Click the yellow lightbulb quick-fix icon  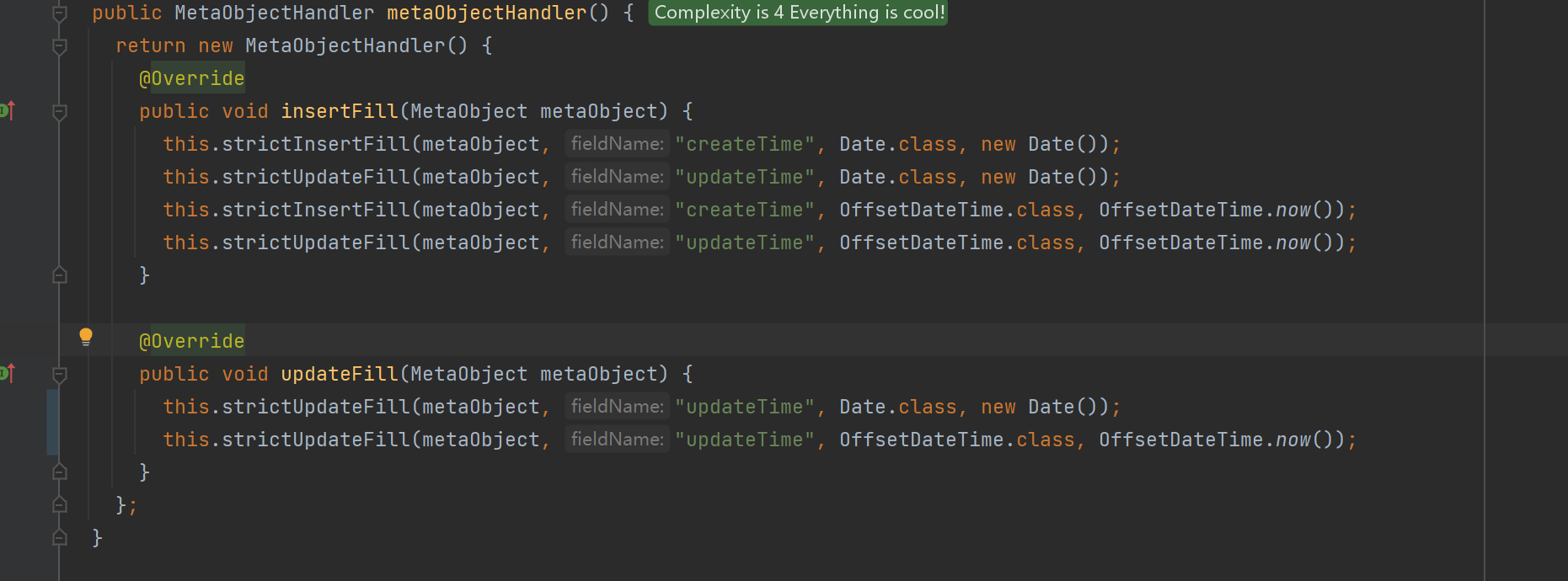[85, 337]
